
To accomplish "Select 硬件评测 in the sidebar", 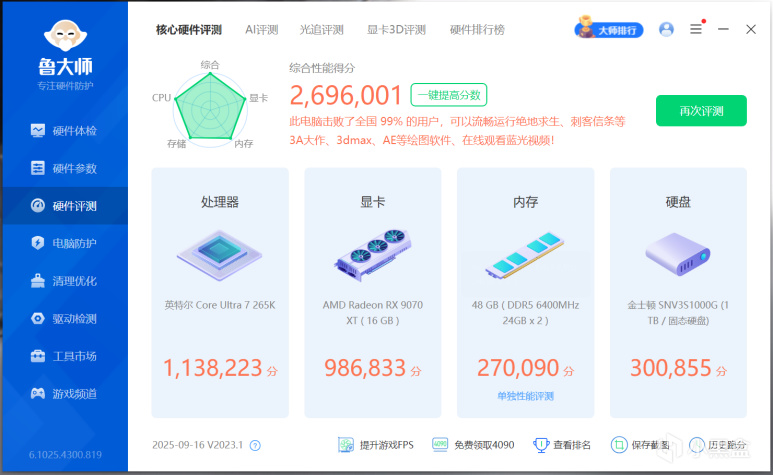I will pos(64,205).
